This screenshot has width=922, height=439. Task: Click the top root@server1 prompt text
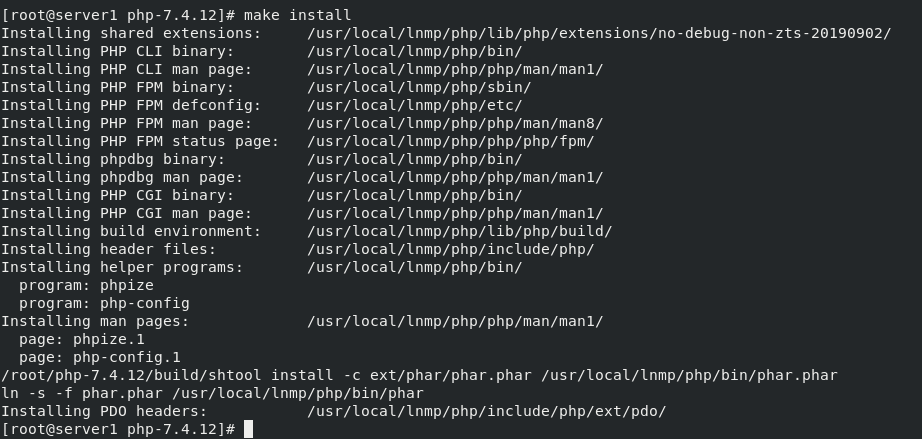[x=118, y=15]
